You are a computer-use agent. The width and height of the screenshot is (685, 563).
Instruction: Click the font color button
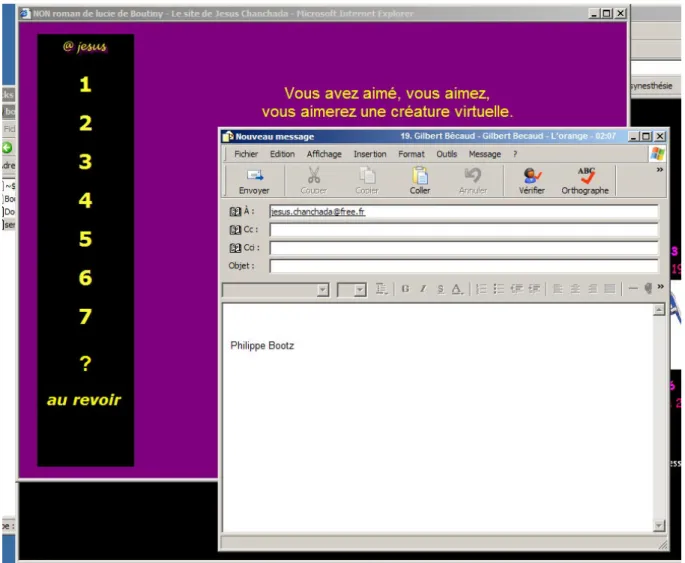pyautogui.click(x=457, y=289)
